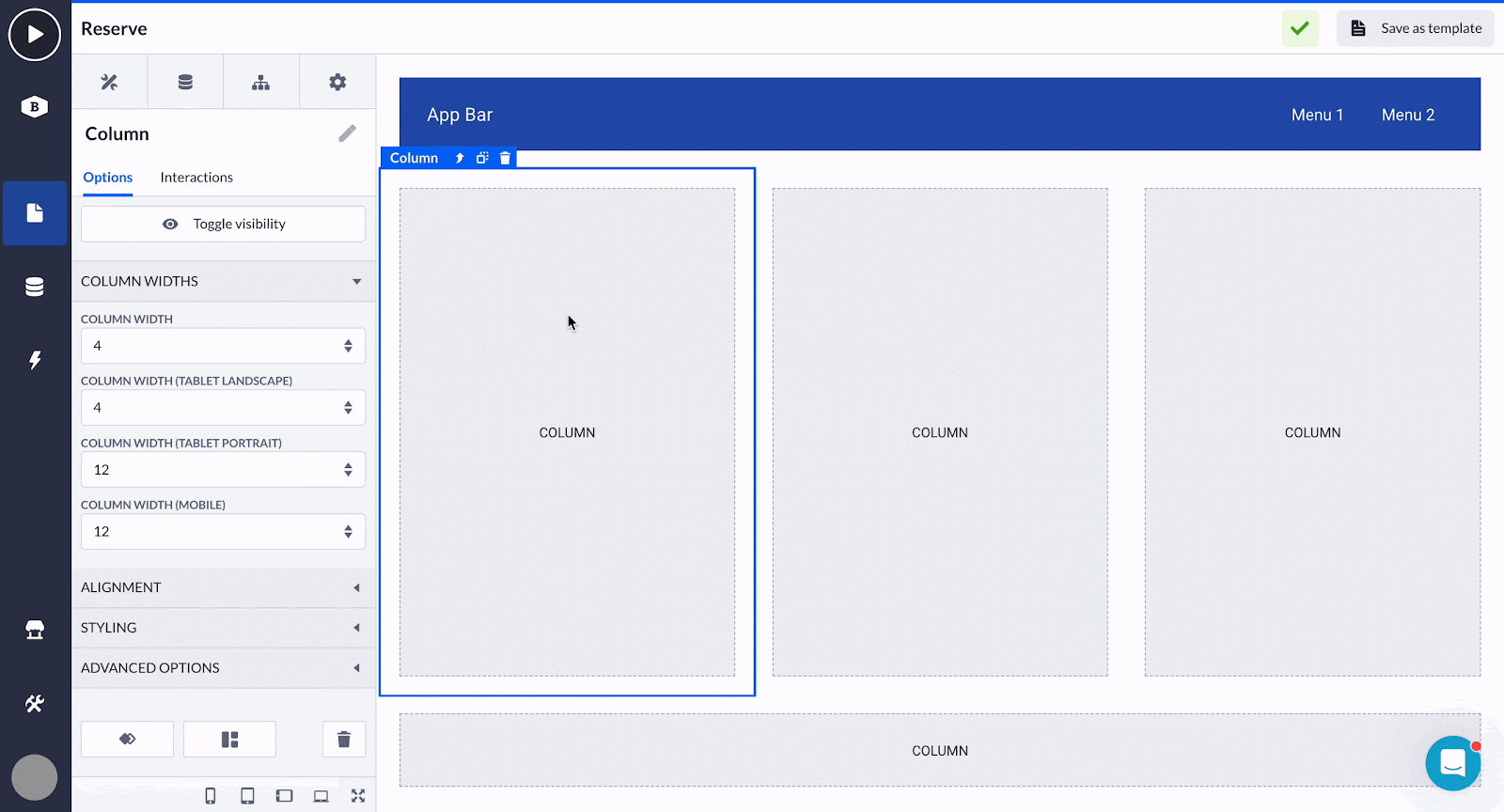Select the App Bar title on canvas
Screen dimensions: 1504x812
coord(460,115)
